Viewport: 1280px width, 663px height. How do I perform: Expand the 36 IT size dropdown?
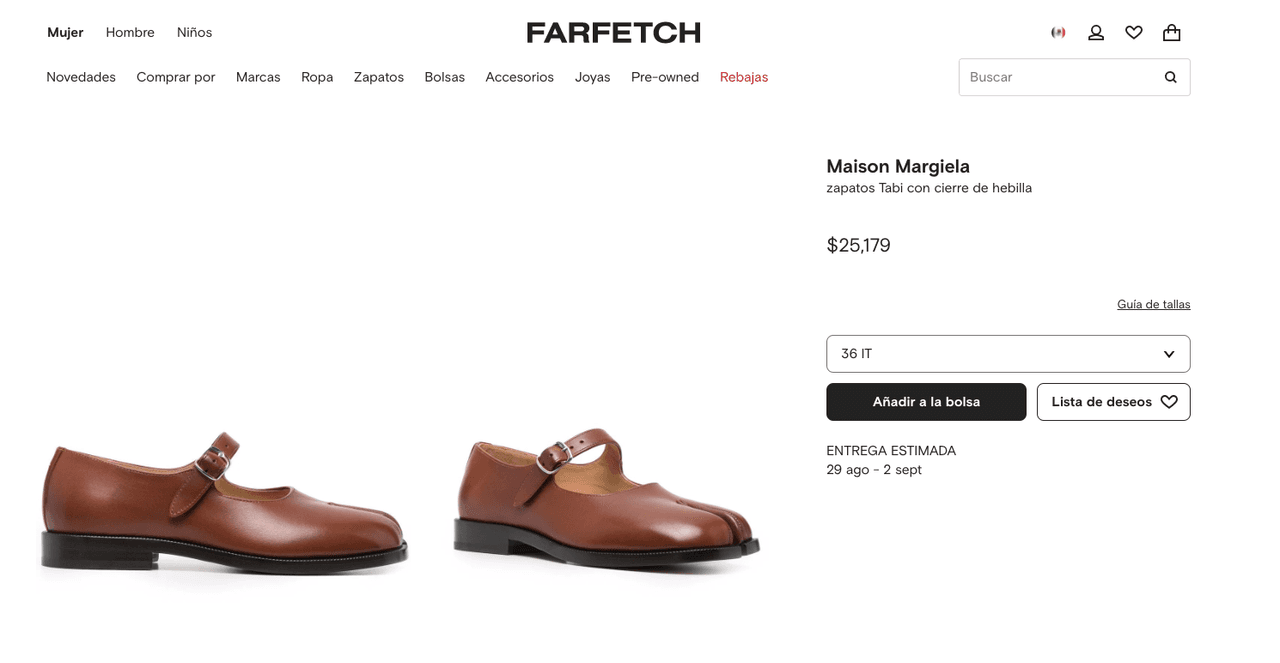[1008, 354]
